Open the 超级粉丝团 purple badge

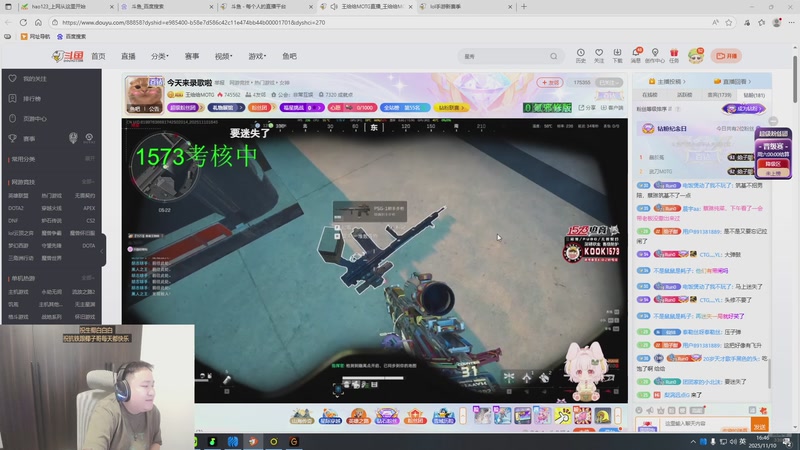186,108
